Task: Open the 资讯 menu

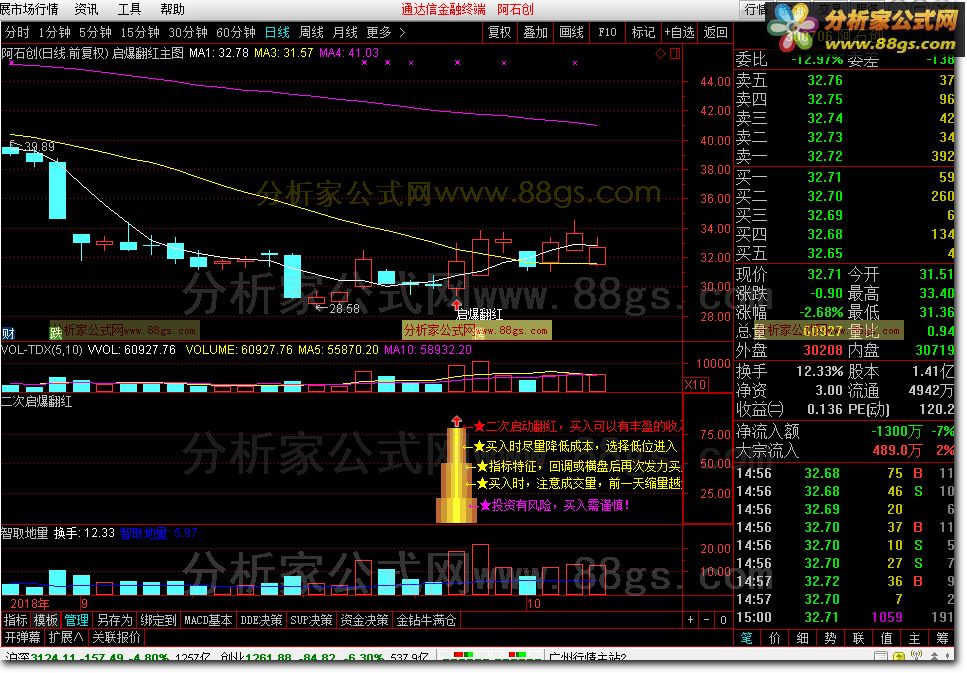Action: pyautogui.click(x=86, y=9)
